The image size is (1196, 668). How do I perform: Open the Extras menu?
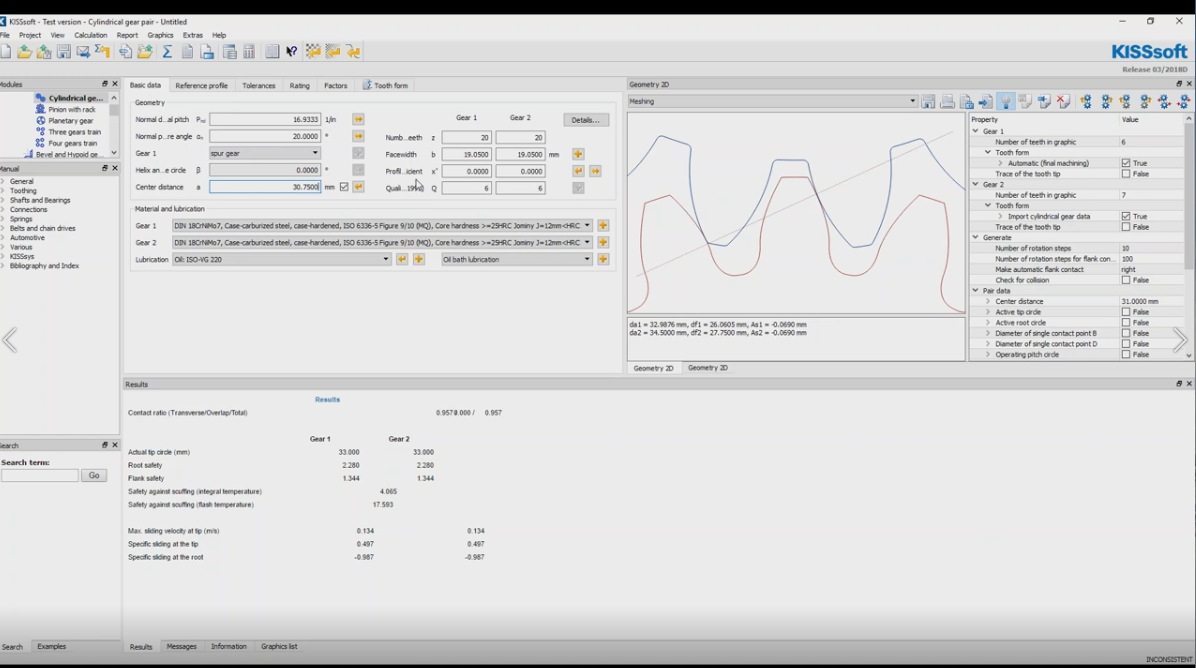[x=193, y=35]
